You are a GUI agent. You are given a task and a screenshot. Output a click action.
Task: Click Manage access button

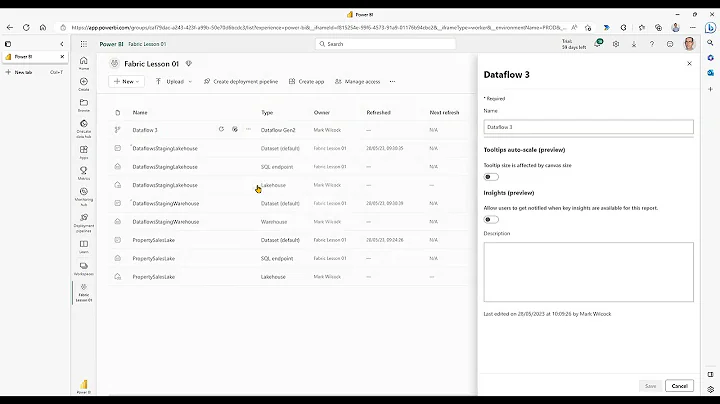tap(357, 81)
